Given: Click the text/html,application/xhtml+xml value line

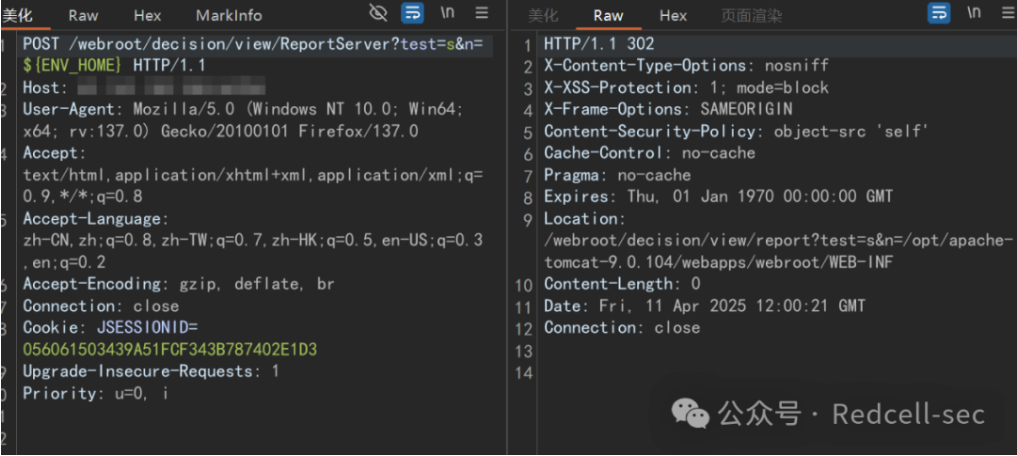Looking at the screenshot, I should (x=253, y=175).
